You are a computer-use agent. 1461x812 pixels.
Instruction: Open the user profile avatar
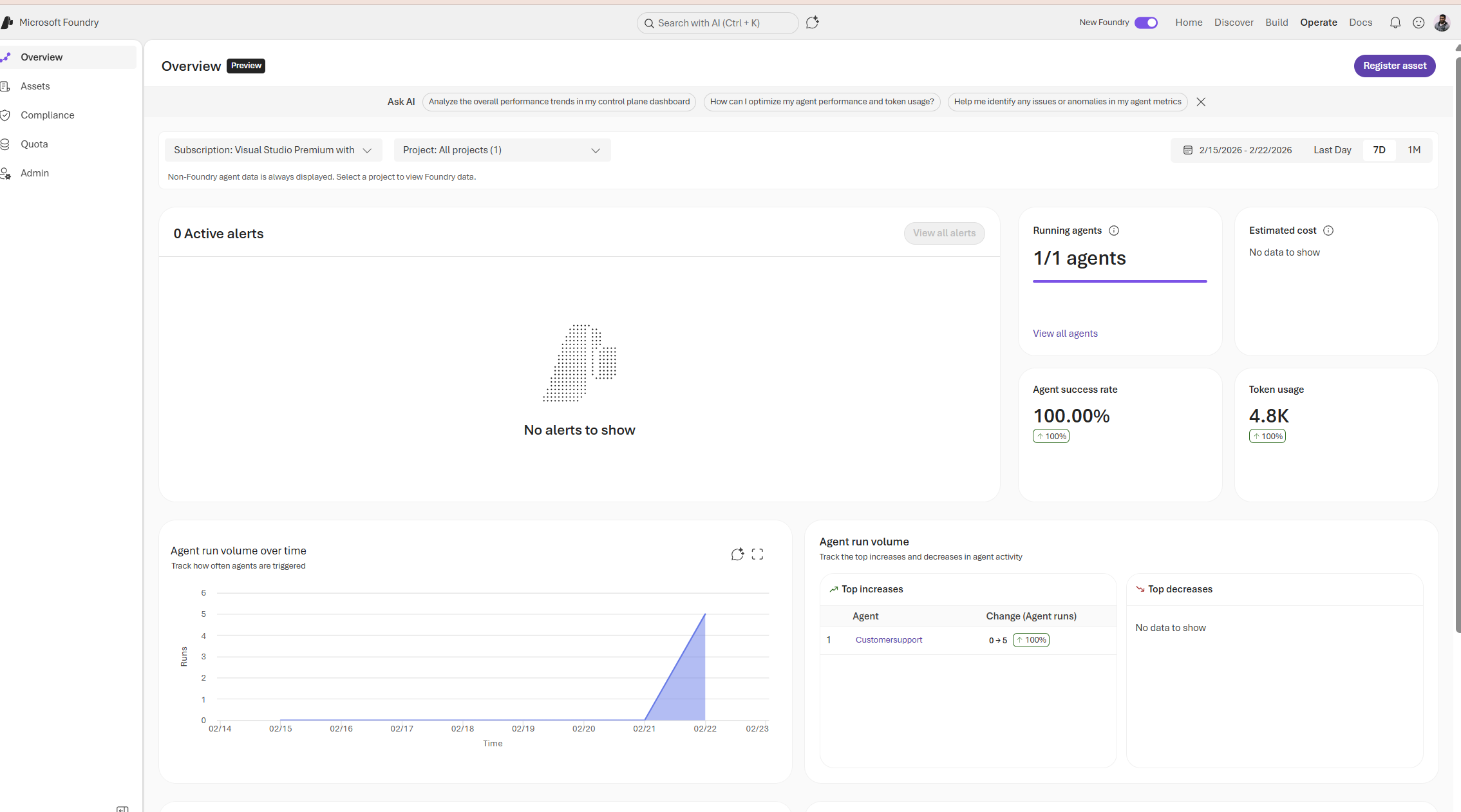tap(1442, 23)
